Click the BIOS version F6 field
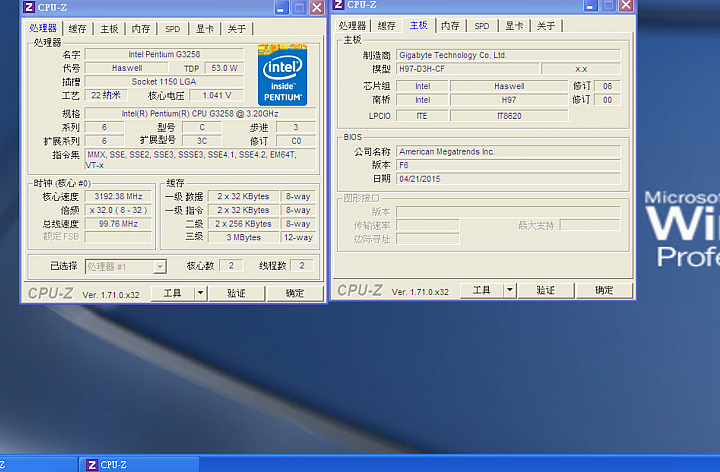The width and height of the screenshot is (720, 472). (508, 165)
